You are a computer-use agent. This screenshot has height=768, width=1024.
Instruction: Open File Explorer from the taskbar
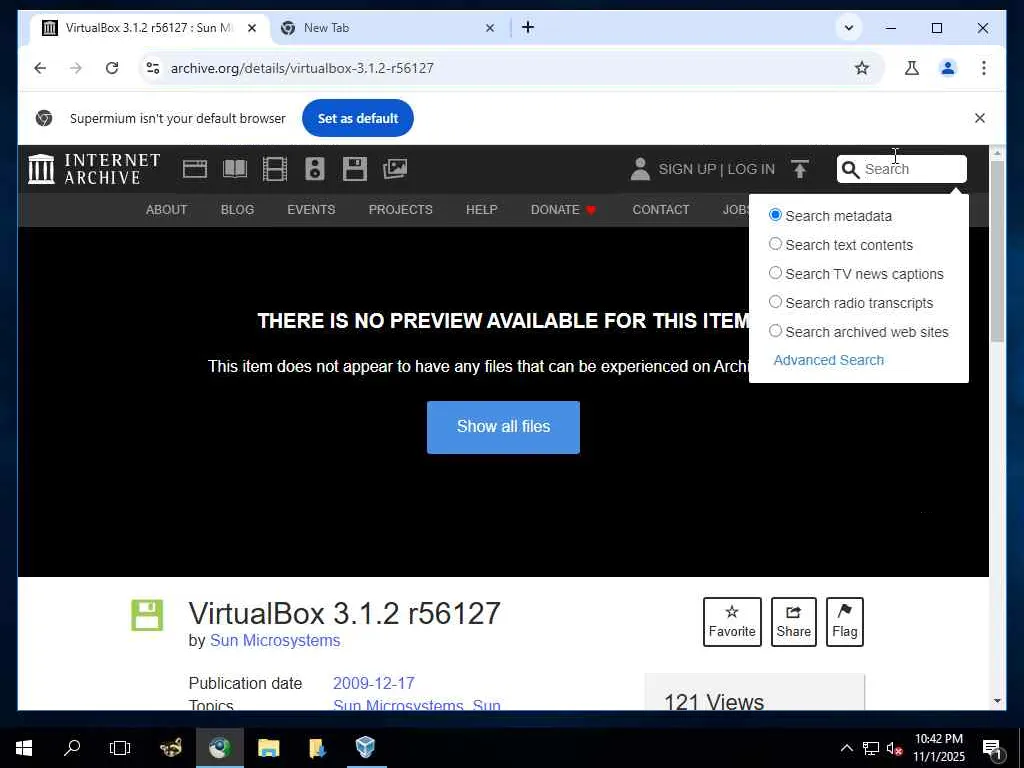pyautogui.click(x=268, y=748)
